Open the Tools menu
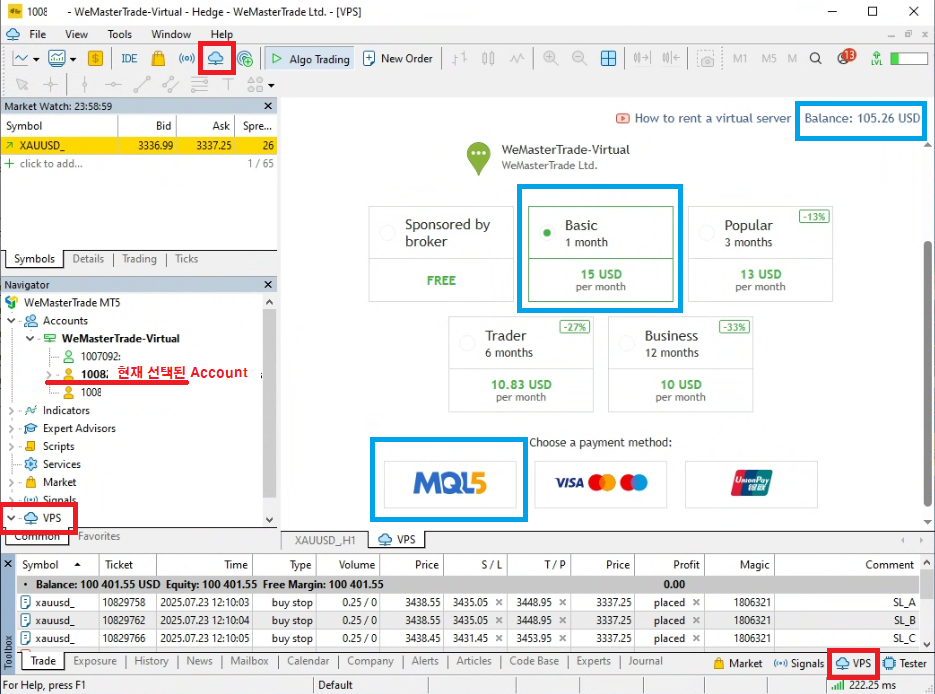The width and height of the screenshot is (935, 694). click(x=119, y=34)
